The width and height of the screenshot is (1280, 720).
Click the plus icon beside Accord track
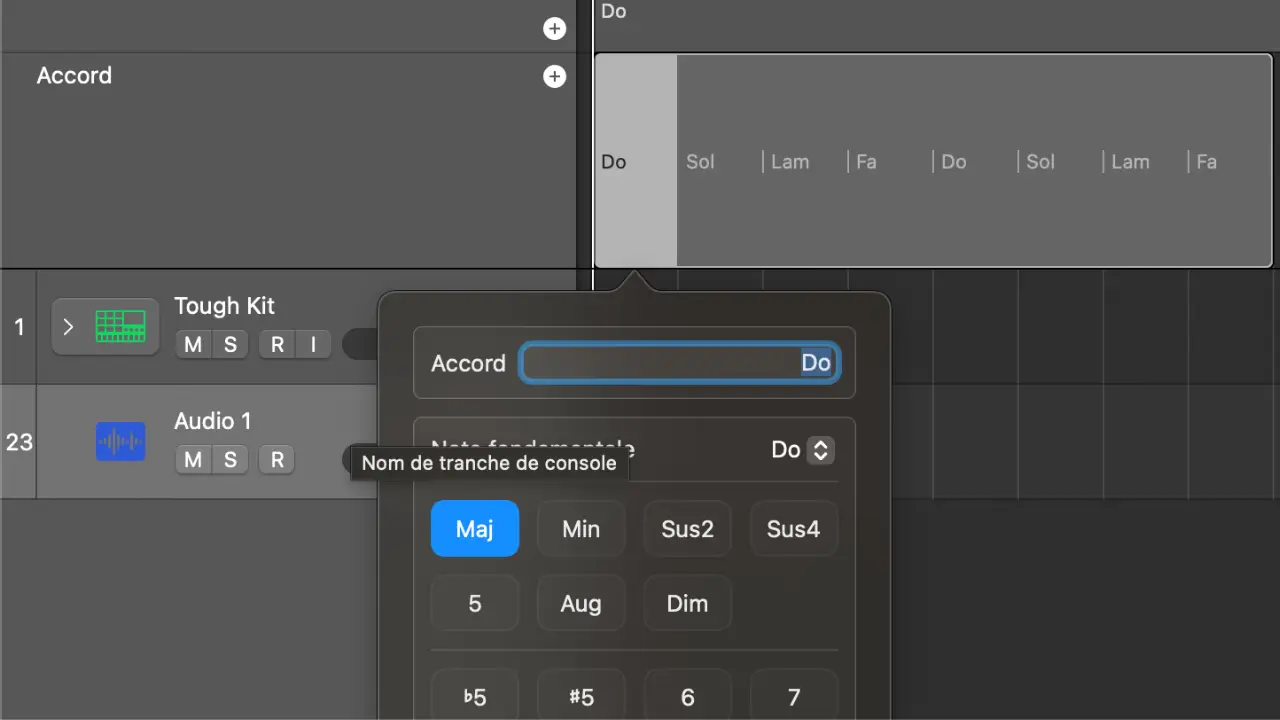554,77
